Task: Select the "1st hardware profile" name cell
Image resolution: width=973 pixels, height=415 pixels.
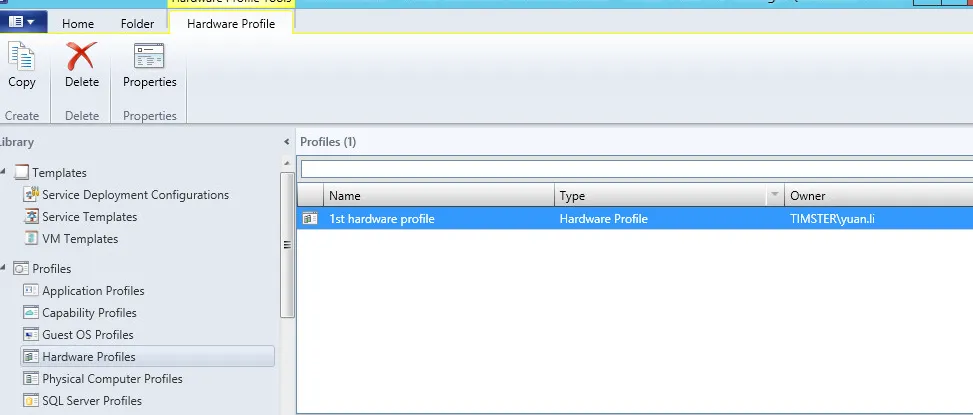Action: coord(382,218)
